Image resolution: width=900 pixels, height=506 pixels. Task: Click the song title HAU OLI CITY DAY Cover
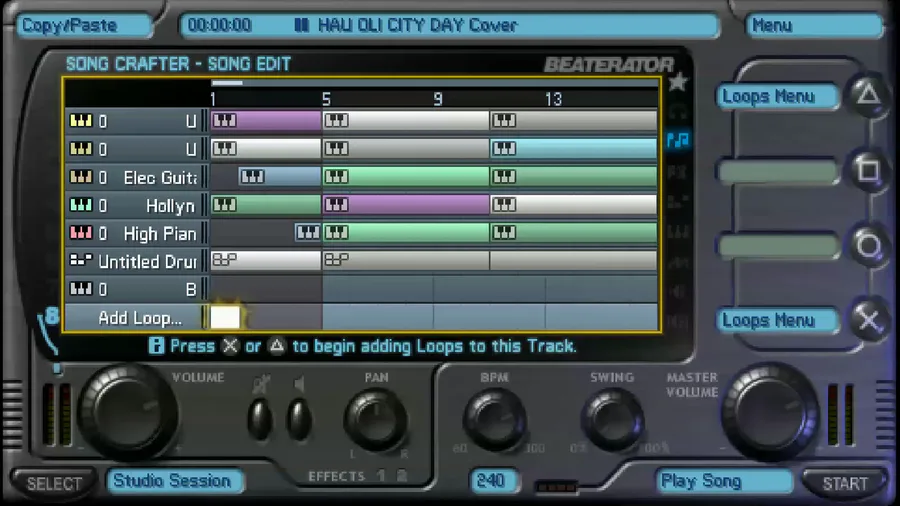(x=417, y=25)
